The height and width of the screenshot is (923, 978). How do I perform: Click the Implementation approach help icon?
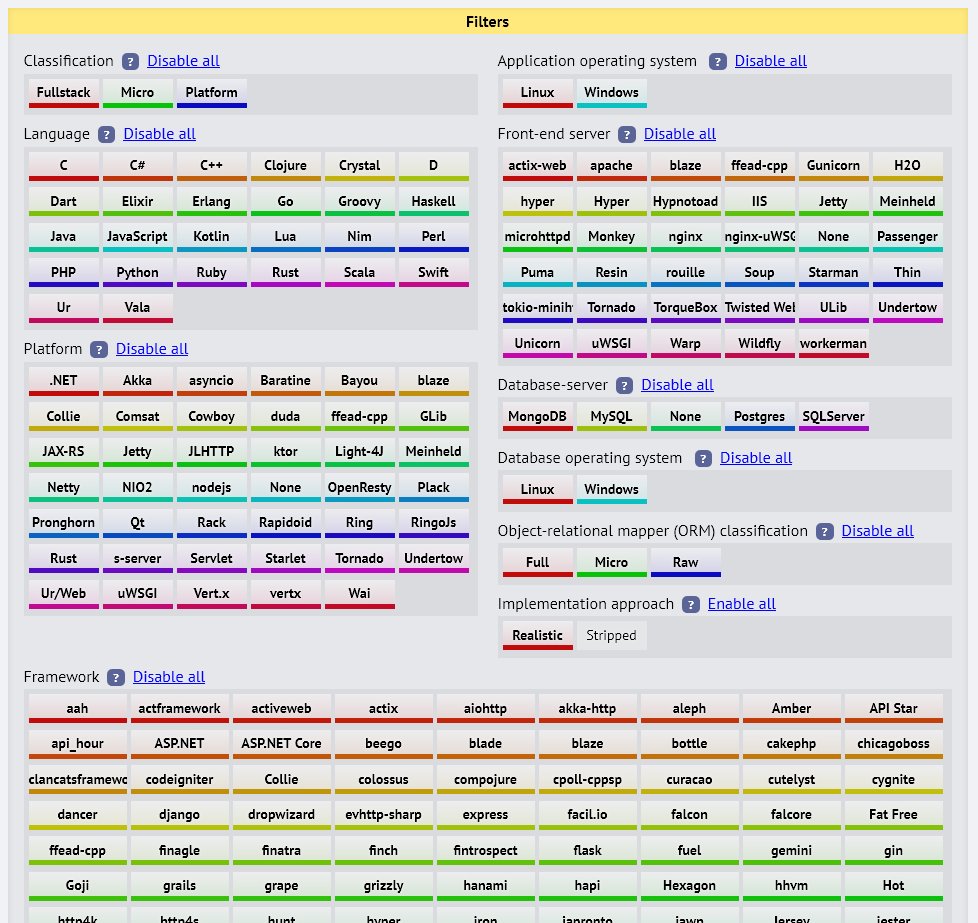pyautogui.click(x=691, y=604)
